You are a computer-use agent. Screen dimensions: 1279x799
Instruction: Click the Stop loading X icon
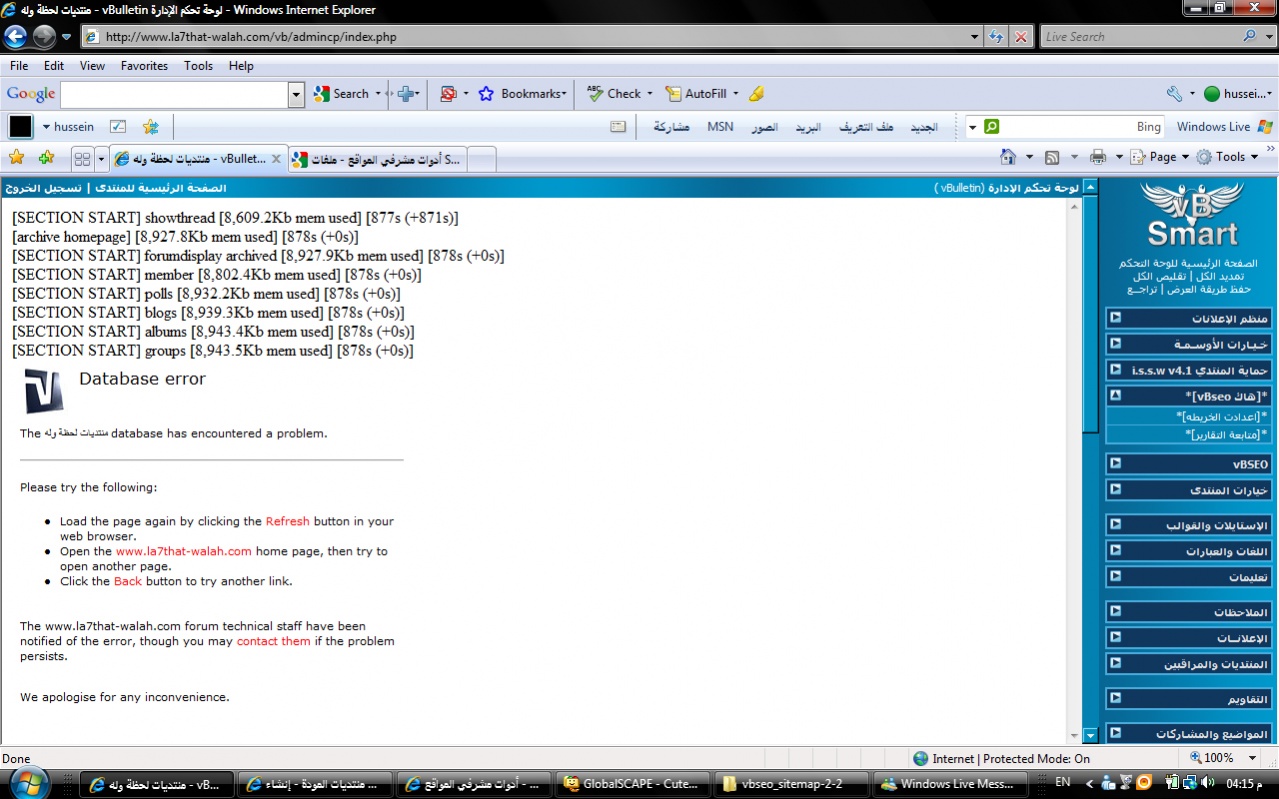pyautogui.click(x=1020, y=37)
